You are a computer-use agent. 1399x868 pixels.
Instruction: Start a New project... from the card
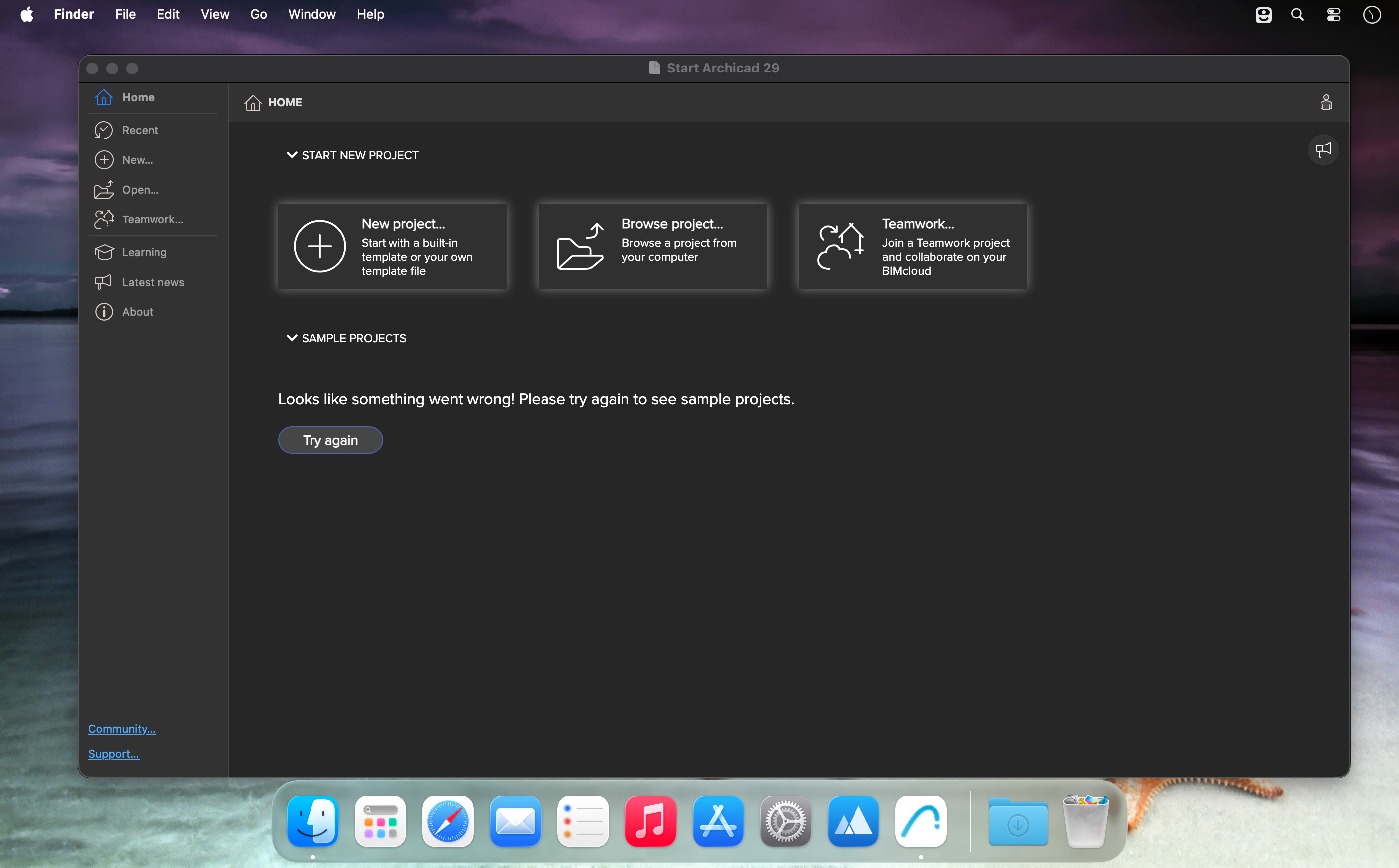(392, 246)
